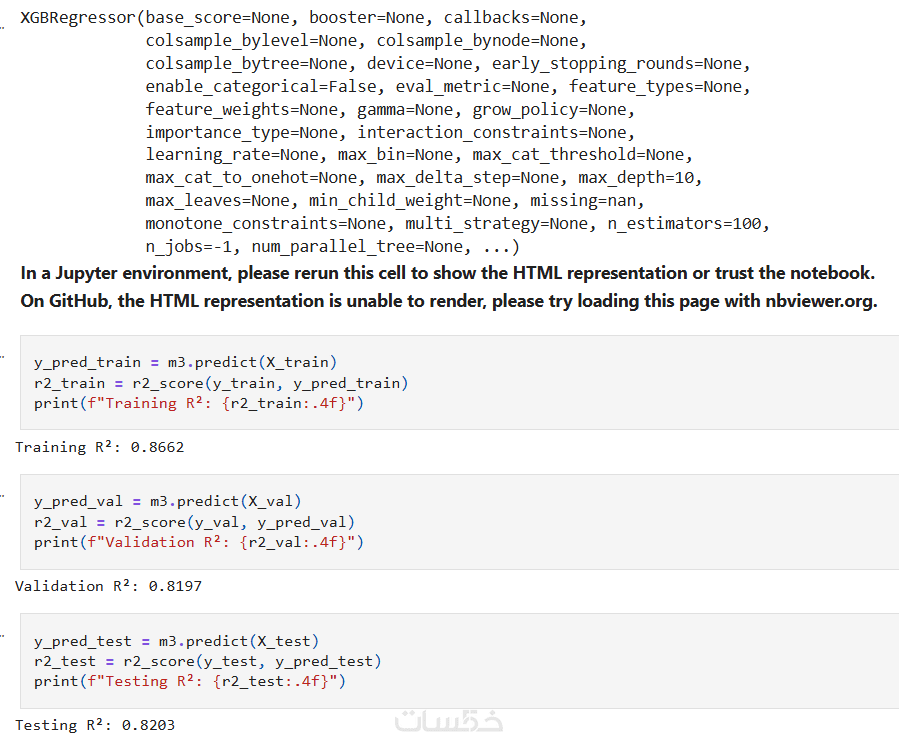The height and width of the screenshot is (747, 899).
Task: Place cursor on y_pred_test = m3.predict(X_test) line
Action: [x=176, y=641]
